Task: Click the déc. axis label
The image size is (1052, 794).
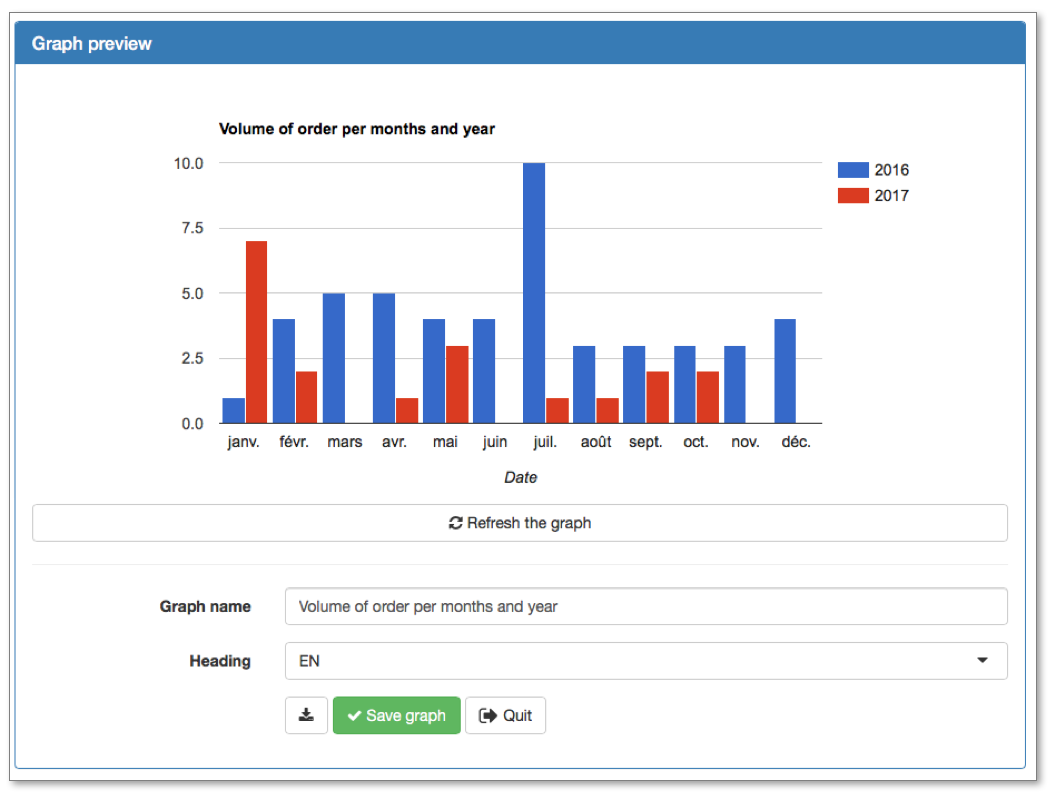Action: 796,442
